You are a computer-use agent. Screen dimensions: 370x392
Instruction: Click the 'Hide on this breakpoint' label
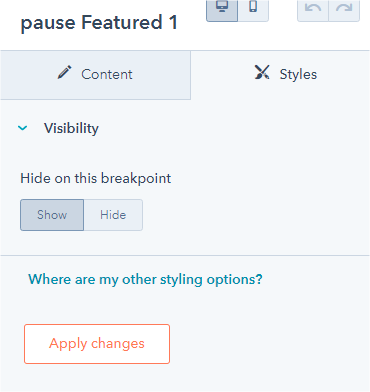[x=96, y=178]
